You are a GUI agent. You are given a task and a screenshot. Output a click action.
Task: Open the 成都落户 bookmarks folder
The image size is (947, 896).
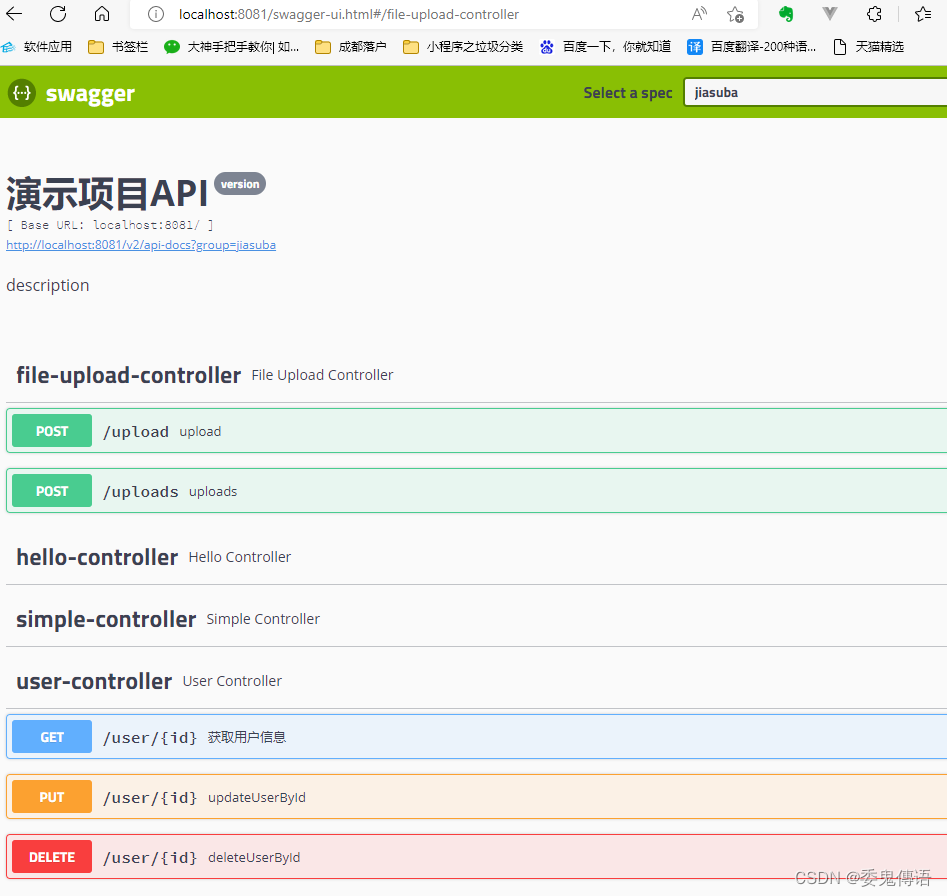(361, 45)
